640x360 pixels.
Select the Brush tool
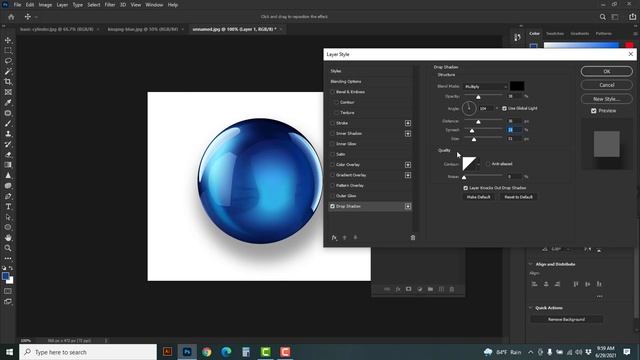click(x=8, y=123)
